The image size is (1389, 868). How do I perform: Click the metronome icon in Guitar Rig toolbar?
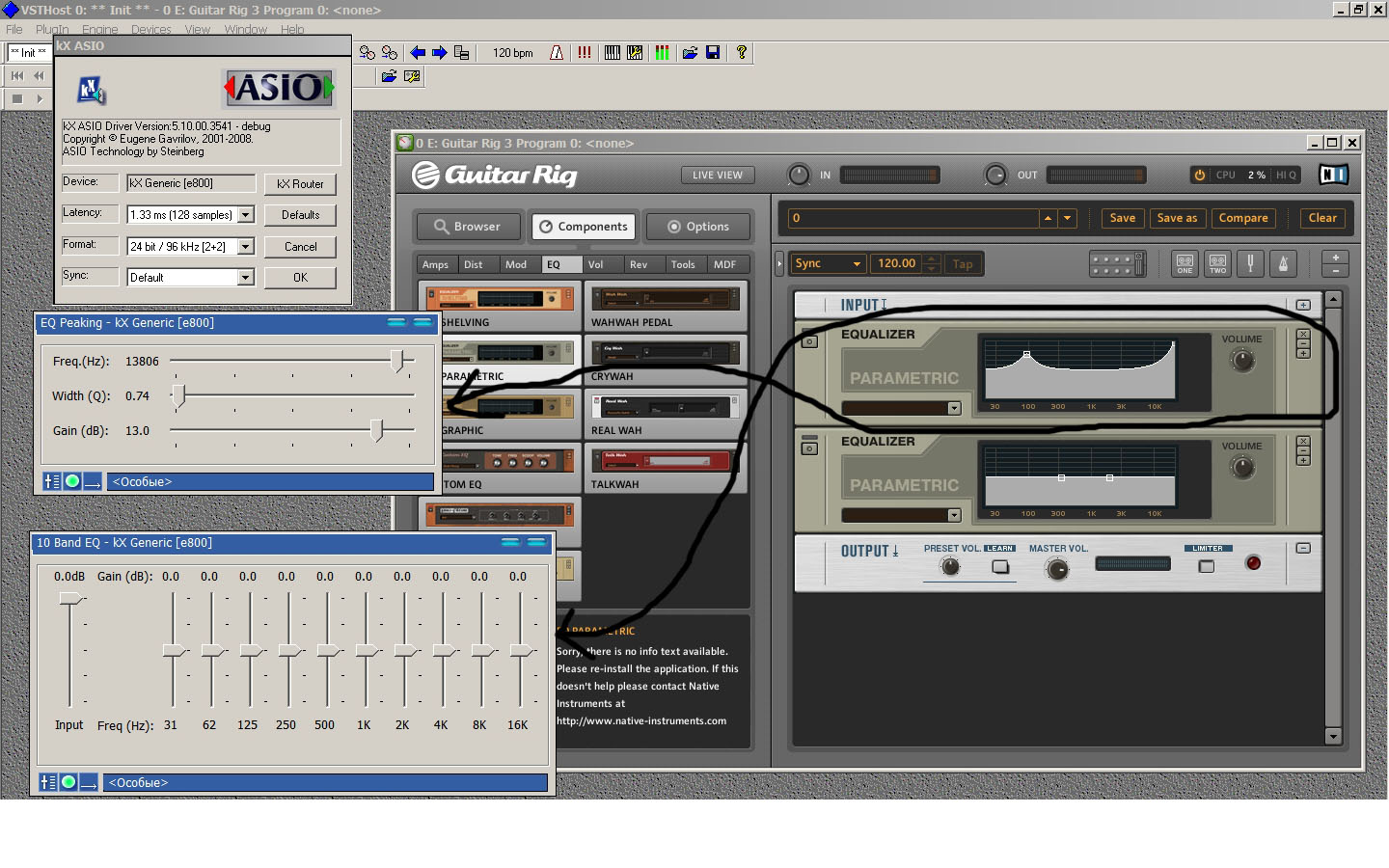(1283, 263)
